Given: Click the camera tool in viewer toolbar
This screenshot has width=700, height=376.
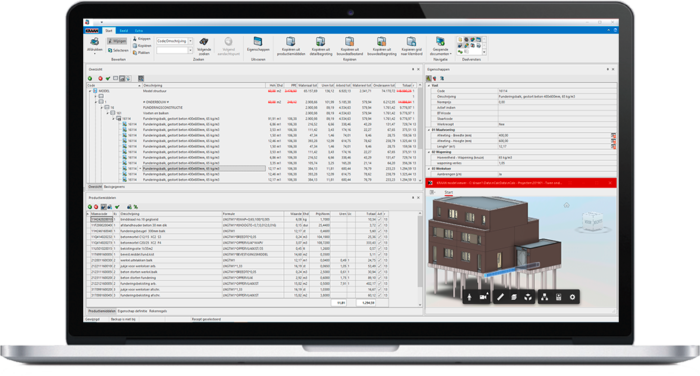Looking at the screenshot, I should (x=483, y=297).
